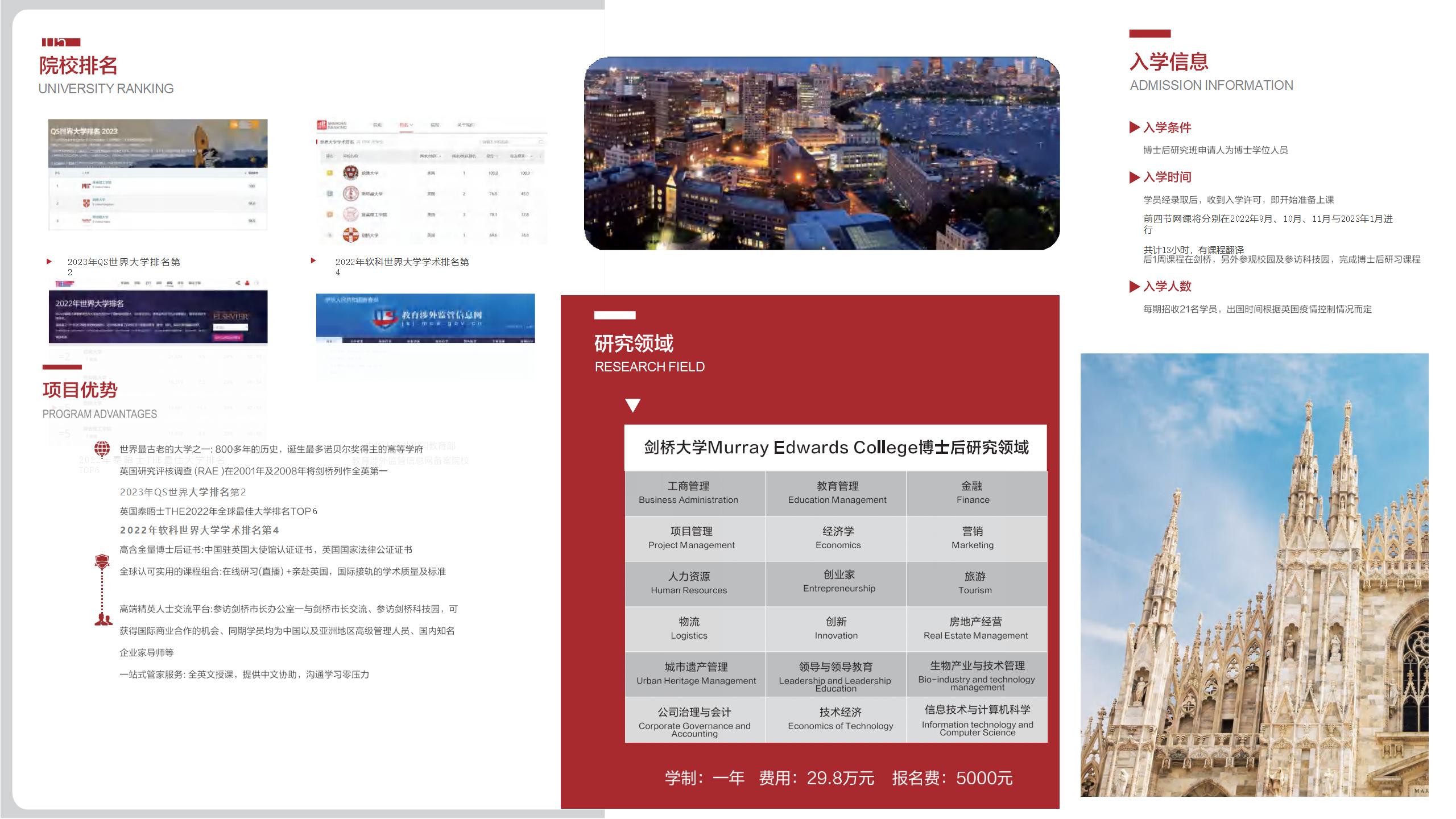Click the 项目管理 Project Management cell
The height and width of the screenshot is (819, 1456).
pos(695,539)
